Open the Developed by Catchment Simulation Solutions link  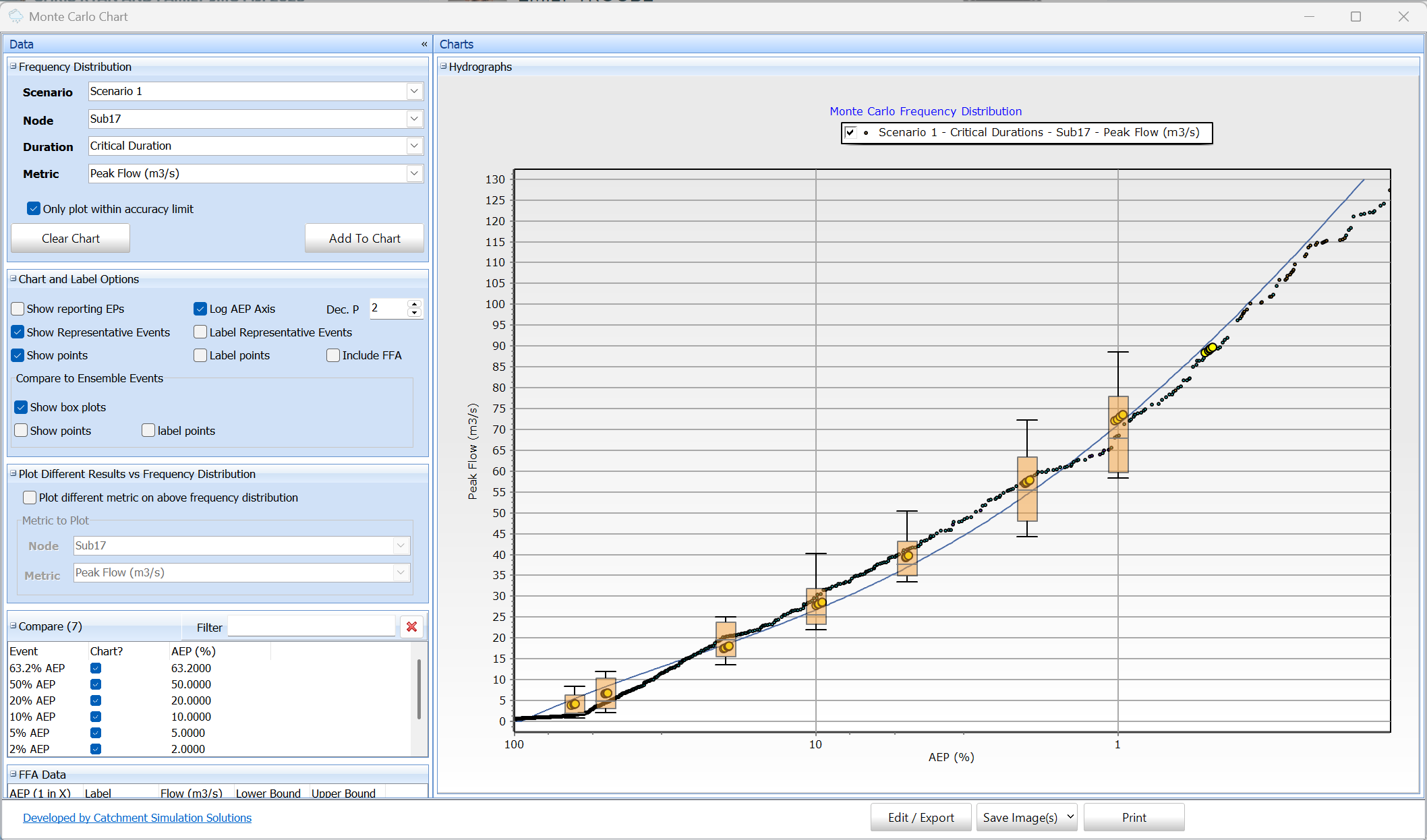tap(137, 818)
